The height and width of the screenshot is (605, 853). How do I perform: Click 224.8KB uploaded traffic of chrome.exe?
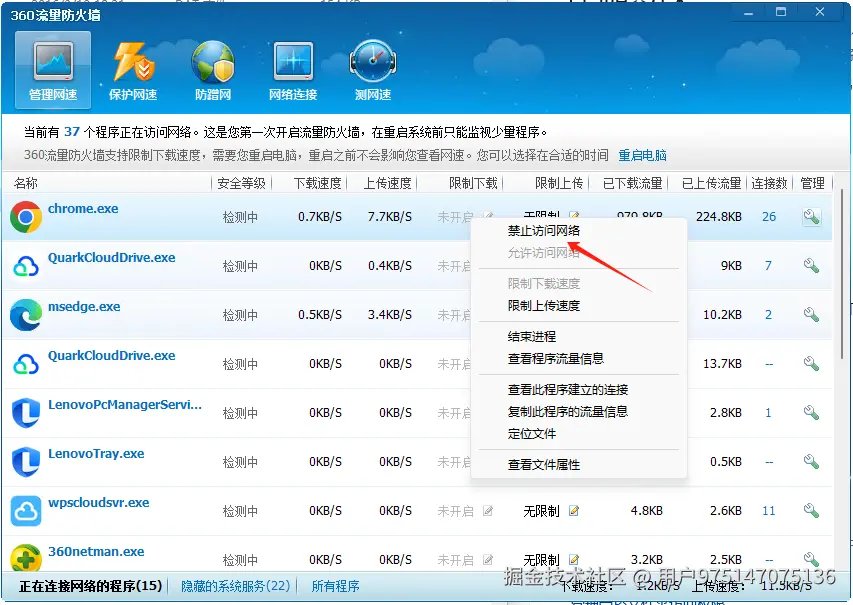(x=719, y=217)
